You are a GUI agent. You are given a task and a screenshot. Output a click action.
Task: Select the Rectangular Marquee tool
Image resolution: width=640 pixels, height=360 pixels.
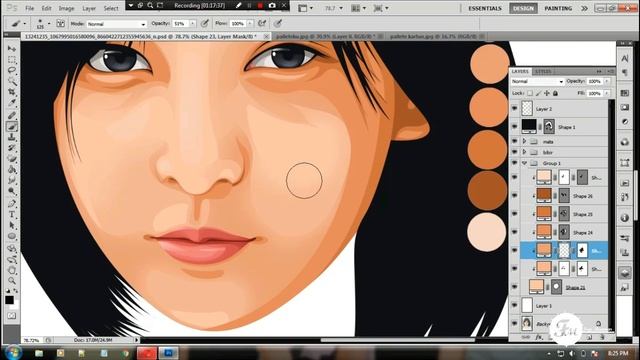(12, 60)
